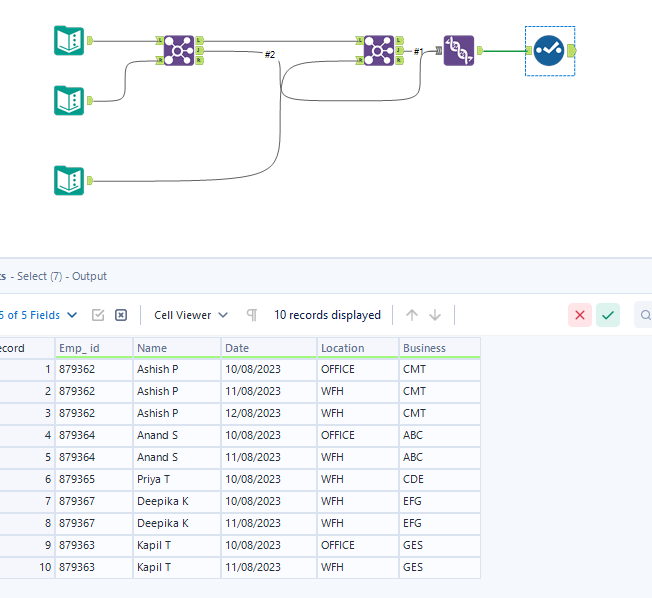652x598 pixels.
Task: Click output anchor of bottom Input Data
Action: click(x=90, y=180)
